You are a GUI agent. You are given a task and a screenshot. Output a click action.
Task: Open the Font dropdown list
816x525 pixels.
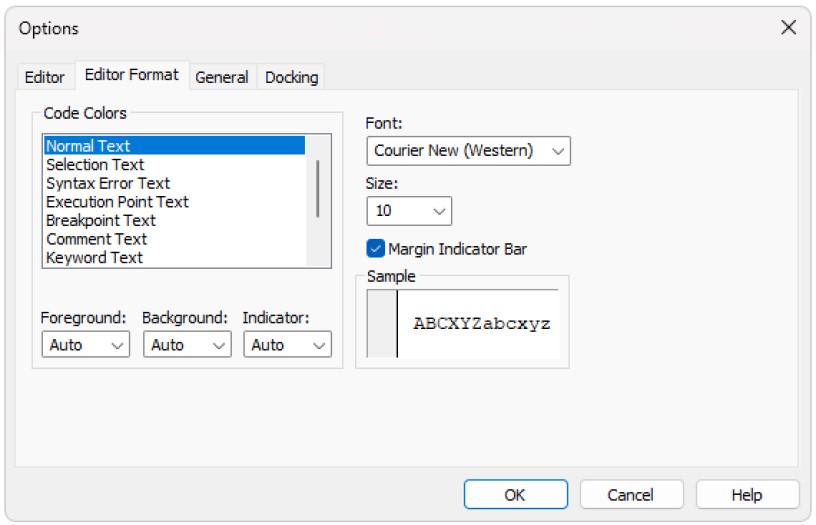tap(468, 151)
